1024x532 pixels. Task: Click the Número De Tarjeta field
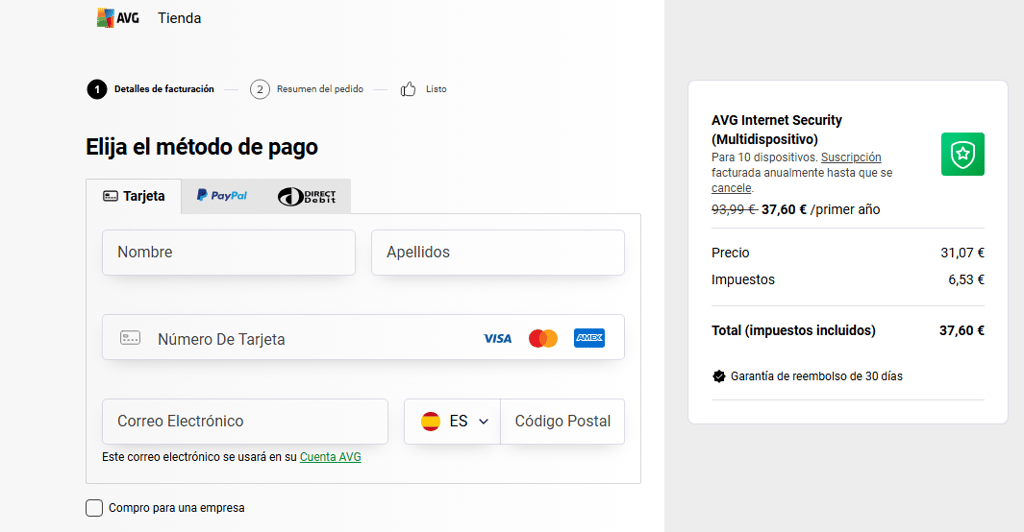pos(363,337)
